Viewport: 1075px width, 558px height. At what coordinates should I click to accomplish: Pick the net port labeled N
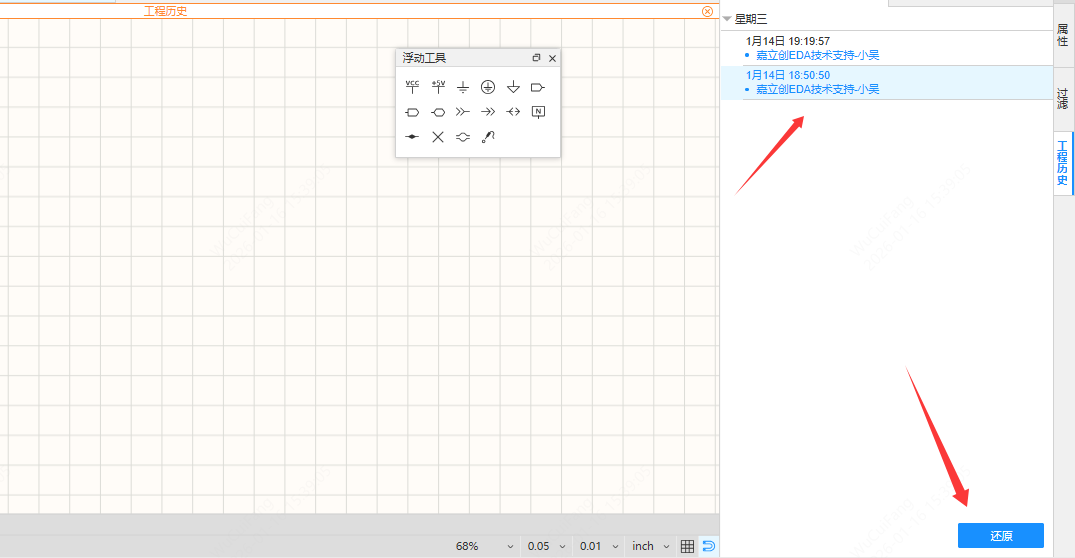[538, 112]
